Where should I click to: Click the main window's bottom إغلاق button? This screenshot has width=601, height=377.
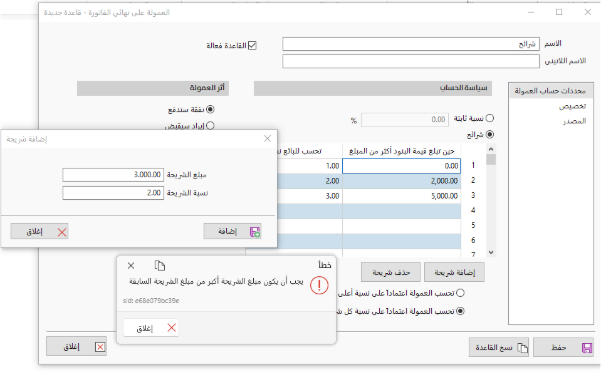coord(76,346)
